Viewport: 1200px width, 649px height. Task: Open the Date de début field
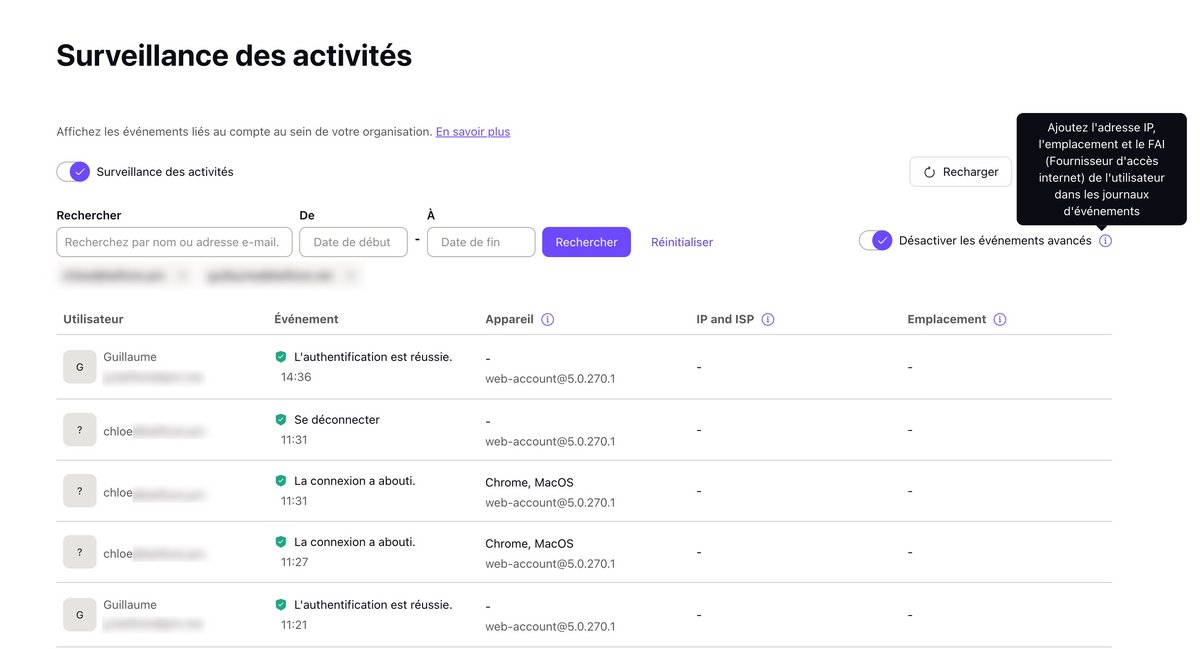click(x=353, y=242)
